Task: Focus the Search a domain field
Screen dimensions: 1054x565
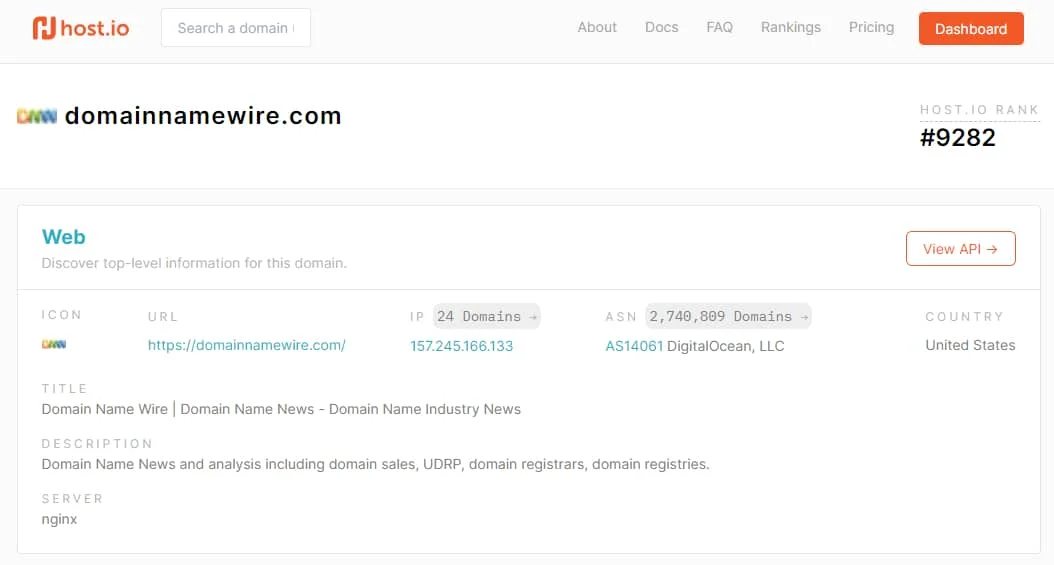Action: (x=236, y=28)
